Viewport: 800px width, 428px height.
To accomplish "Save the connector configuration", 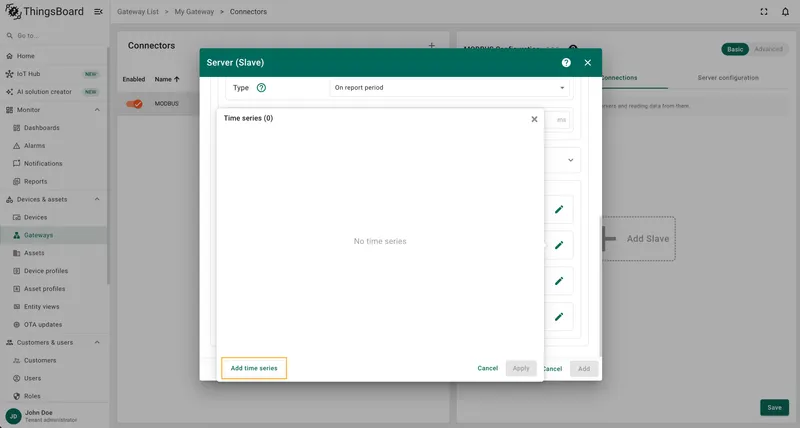I will pos(774,408).
